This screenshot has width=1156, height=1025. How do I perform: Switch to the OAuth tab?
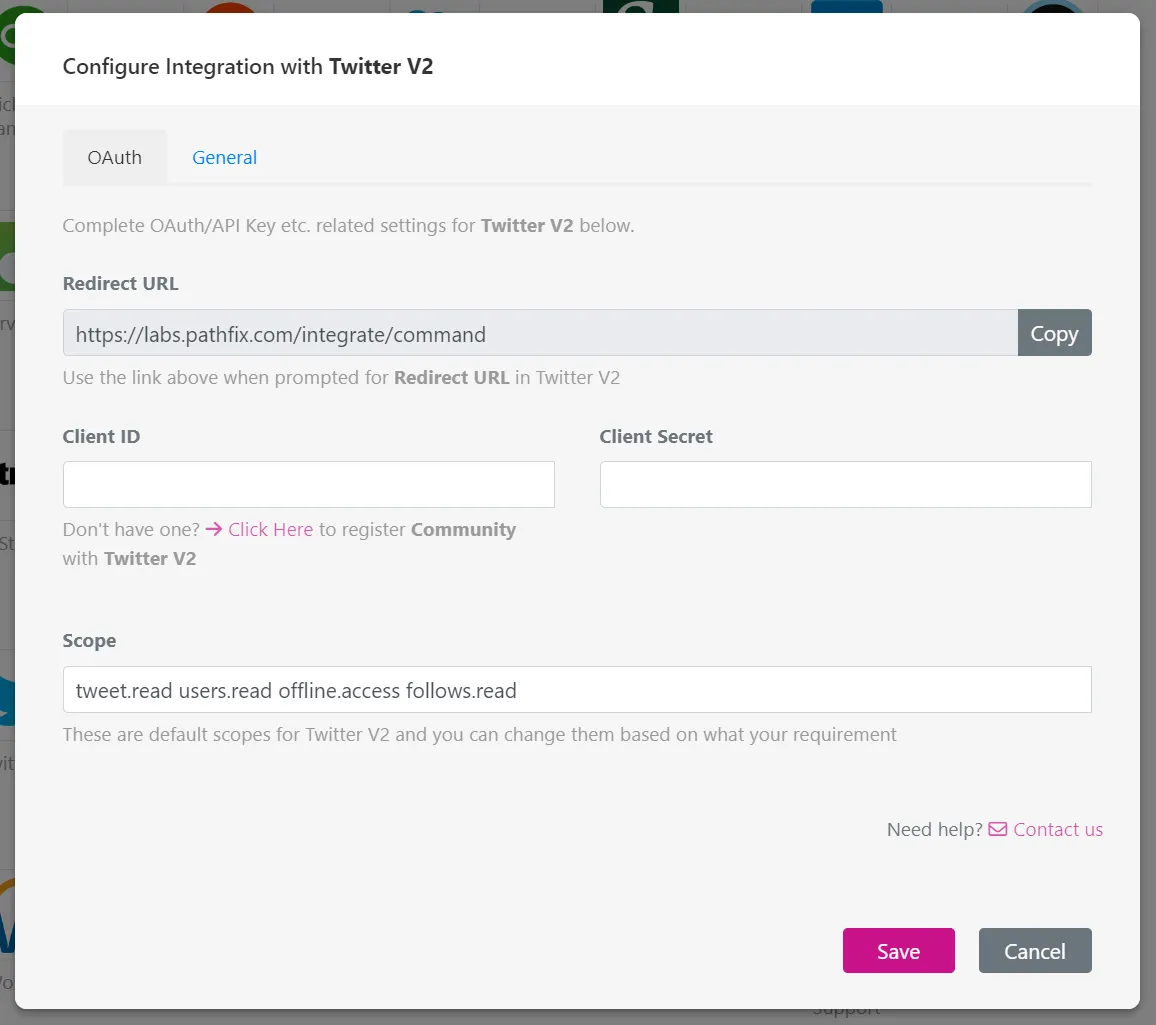point(114,157)
